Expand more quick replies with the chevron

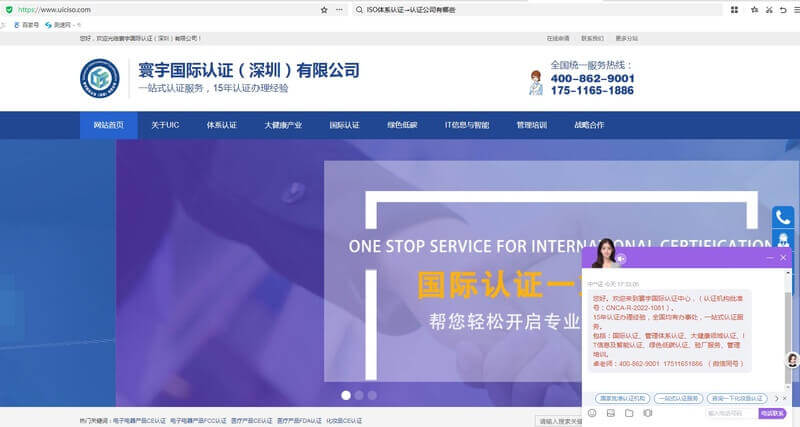coord(777,398)
